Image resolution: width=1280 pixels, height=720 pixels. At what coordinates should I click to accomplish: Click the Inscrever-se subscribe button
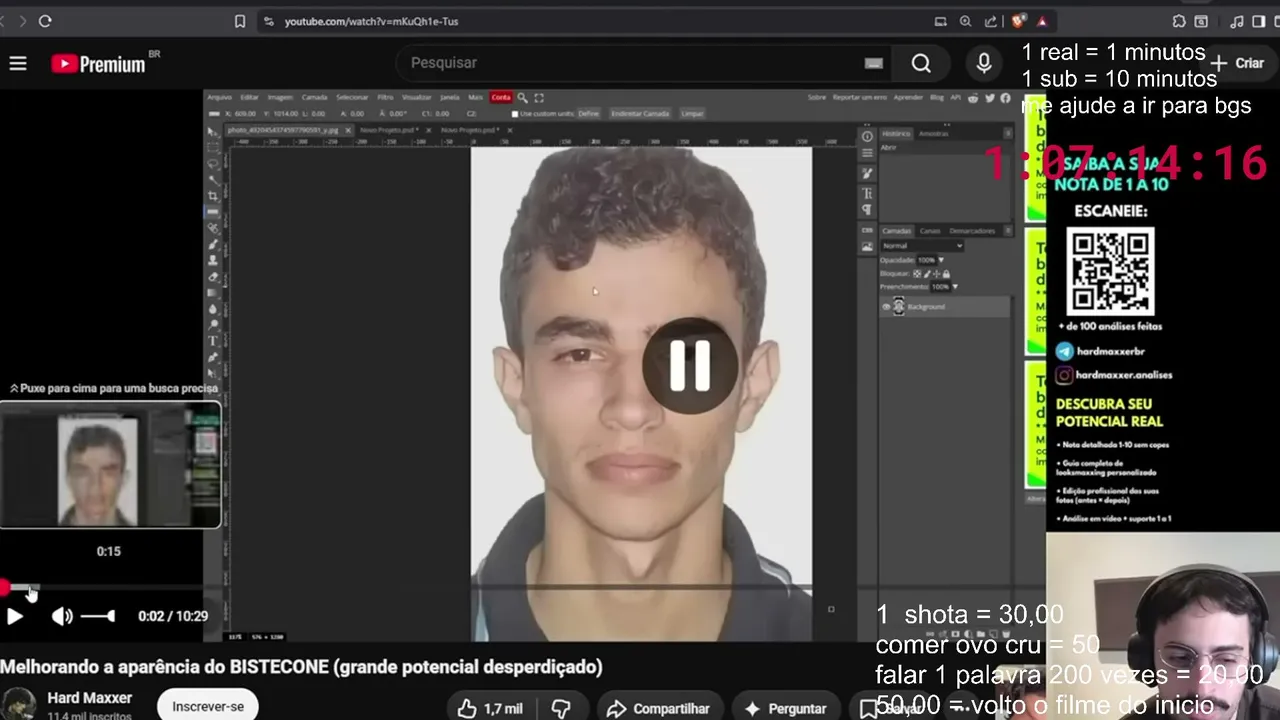coord(208,706)
